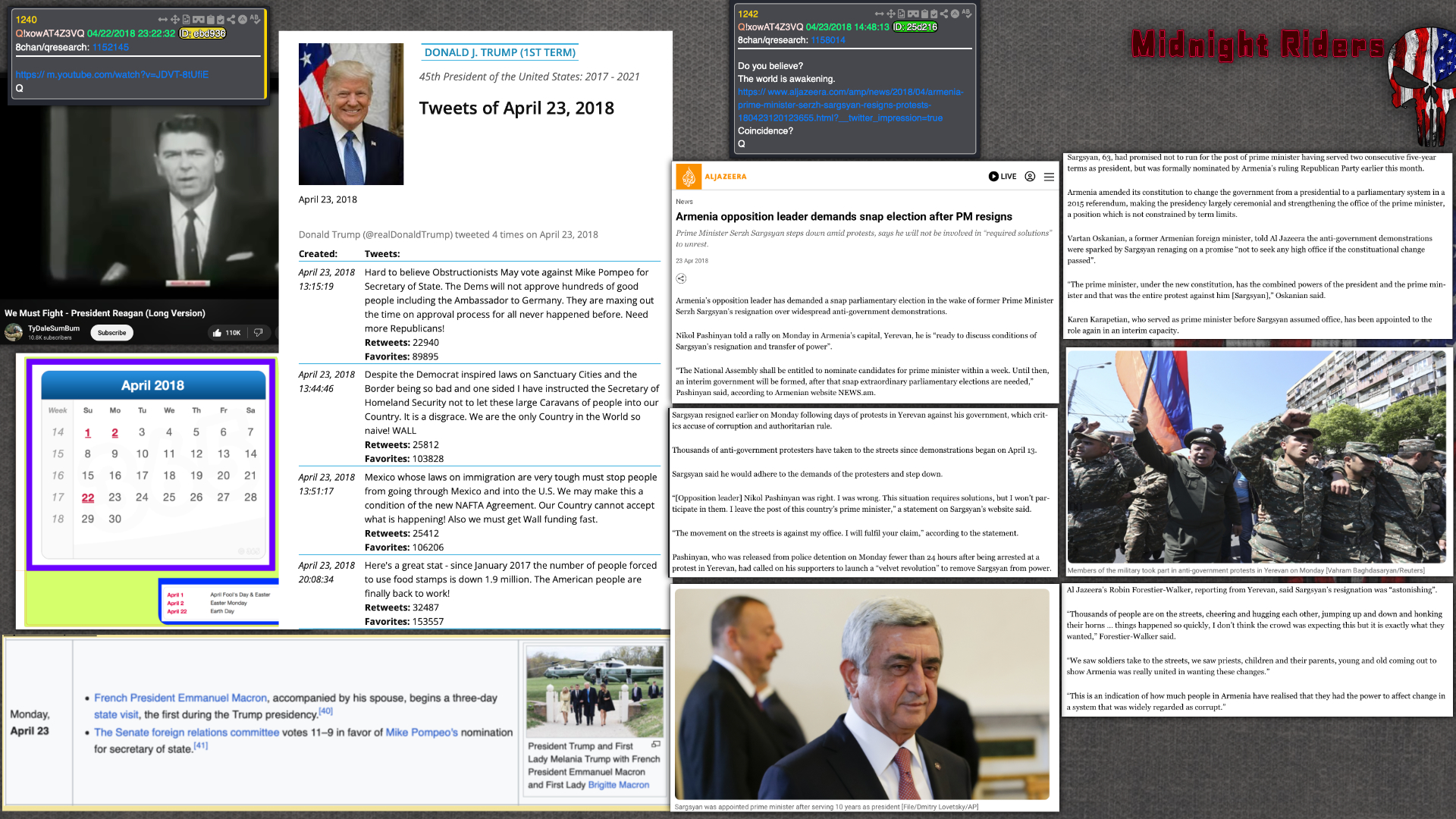The image size is (1456, 819).
Task: Click the 'We Must Fight - President Reagan' video title
Action: [105, 313]
